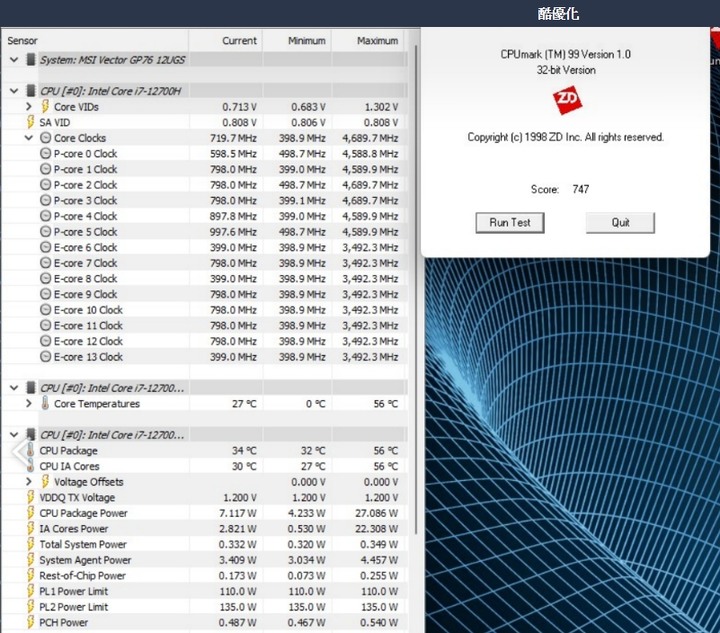720x633 pixels.
Task: Select the CPU IA Cores row label
Action: (69, 466)
